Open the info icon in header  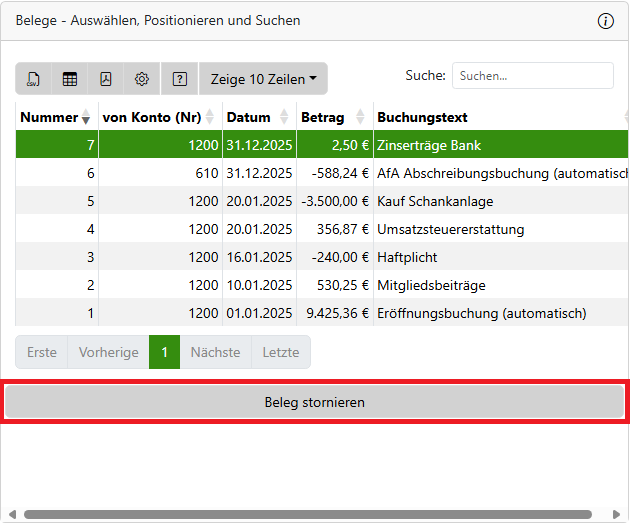click(605, 21)
